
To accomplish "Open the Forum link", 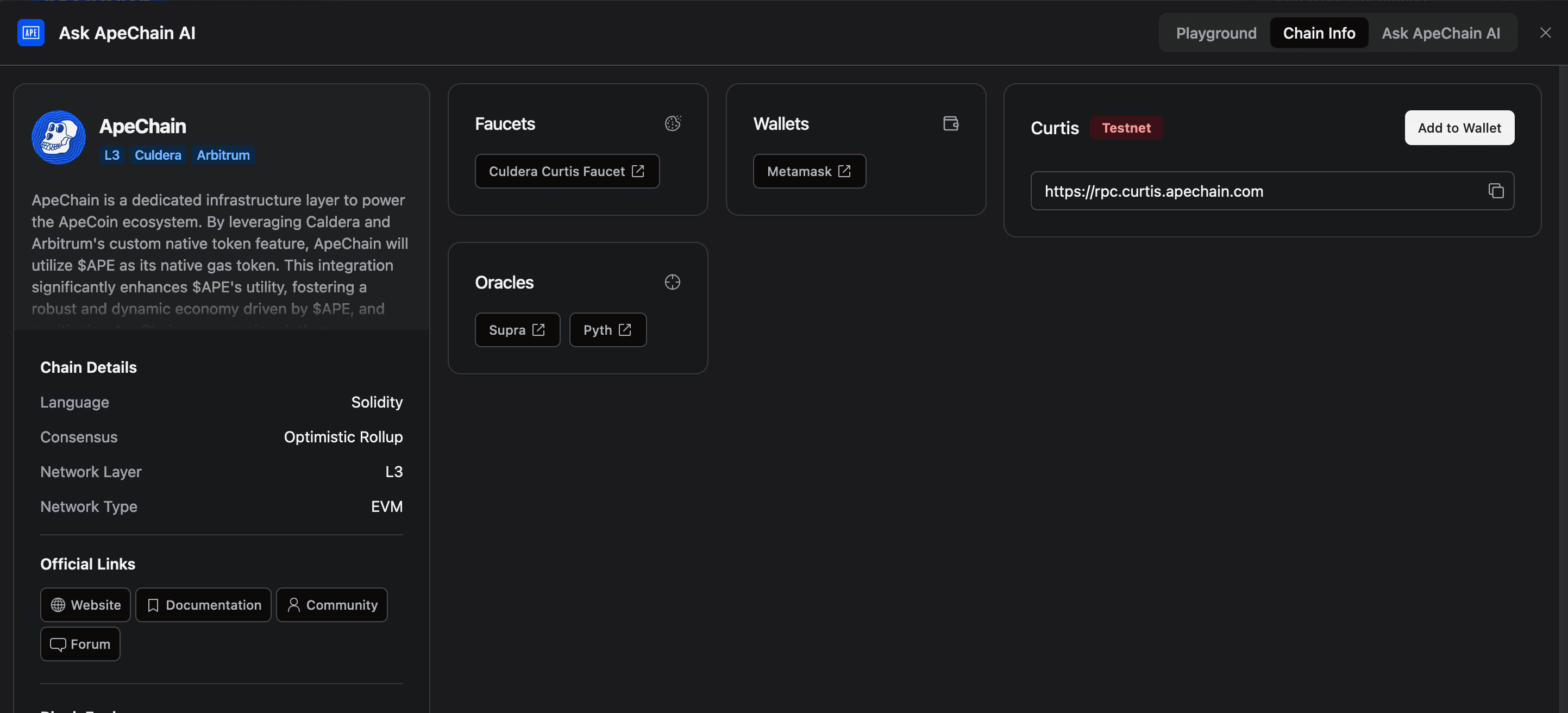I will [x=80, y=644].
